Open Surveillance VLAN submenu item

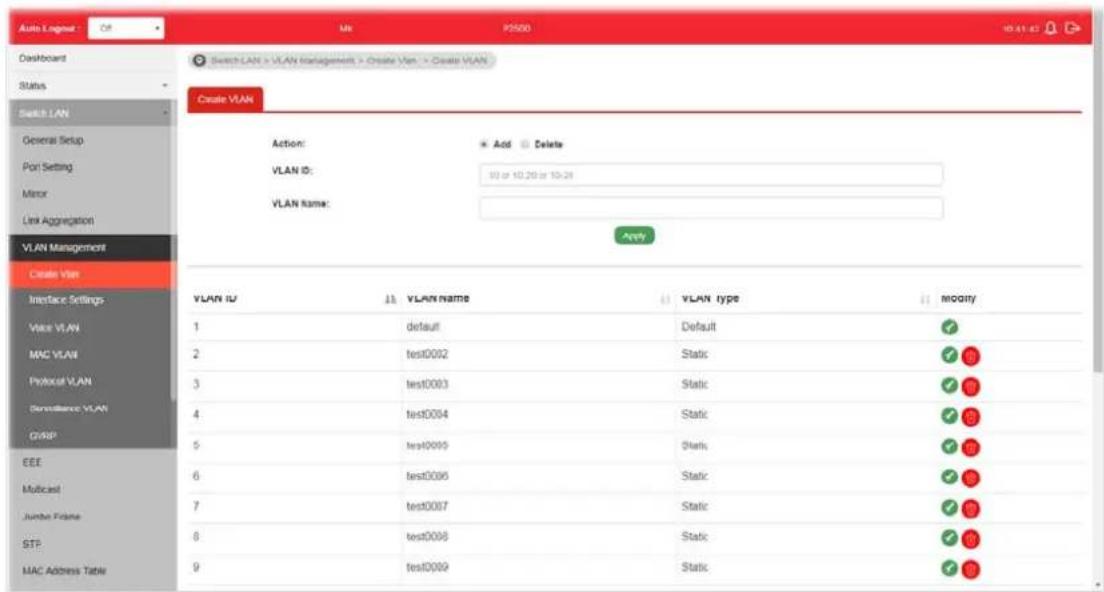click(90, 408)
